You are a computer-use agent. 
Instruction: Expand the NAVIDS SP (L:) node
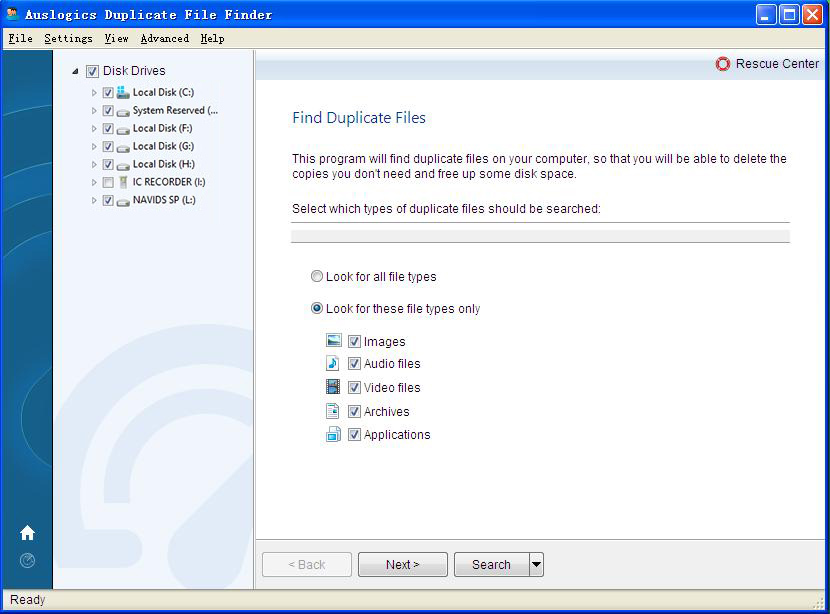tap(94, 201)
